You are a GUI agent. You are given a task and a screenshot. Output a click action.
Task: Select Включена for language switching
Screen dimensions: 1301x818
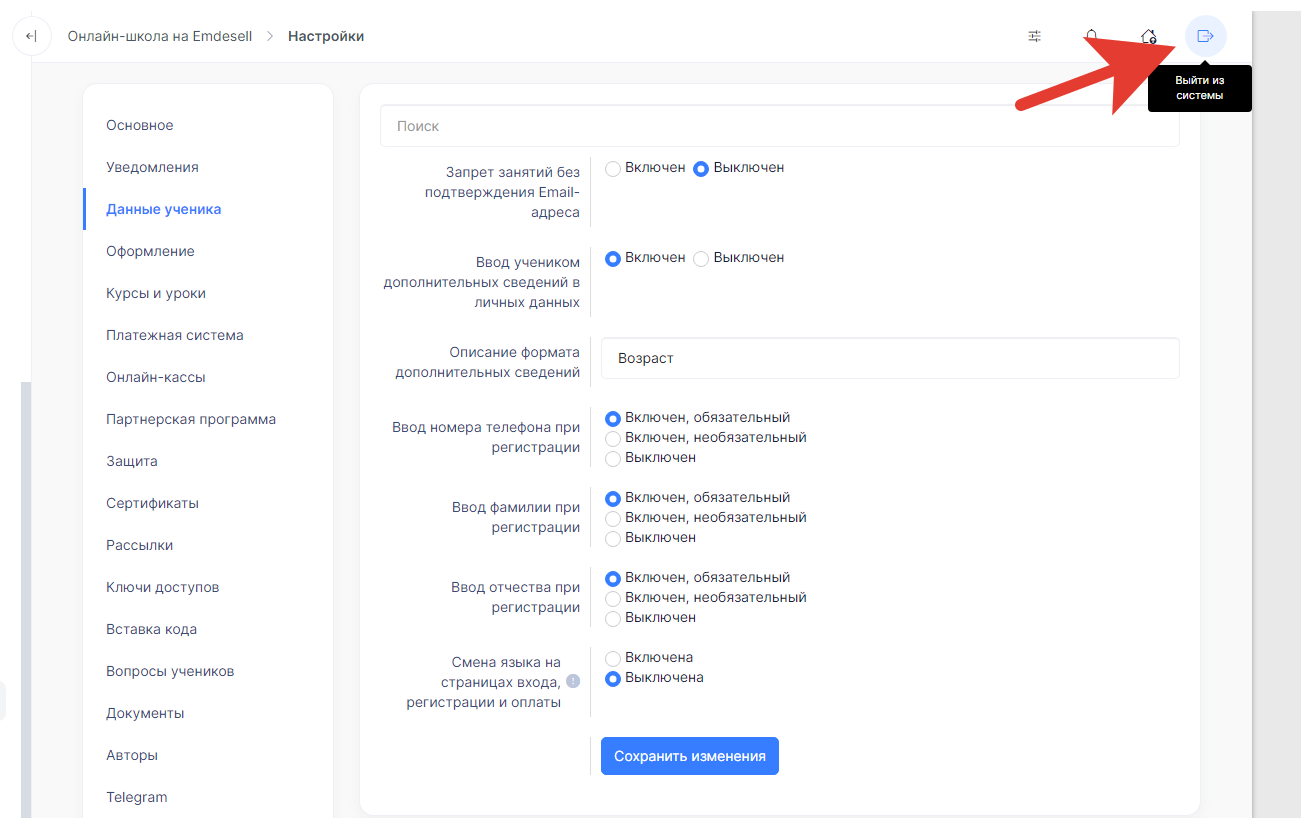613,659
